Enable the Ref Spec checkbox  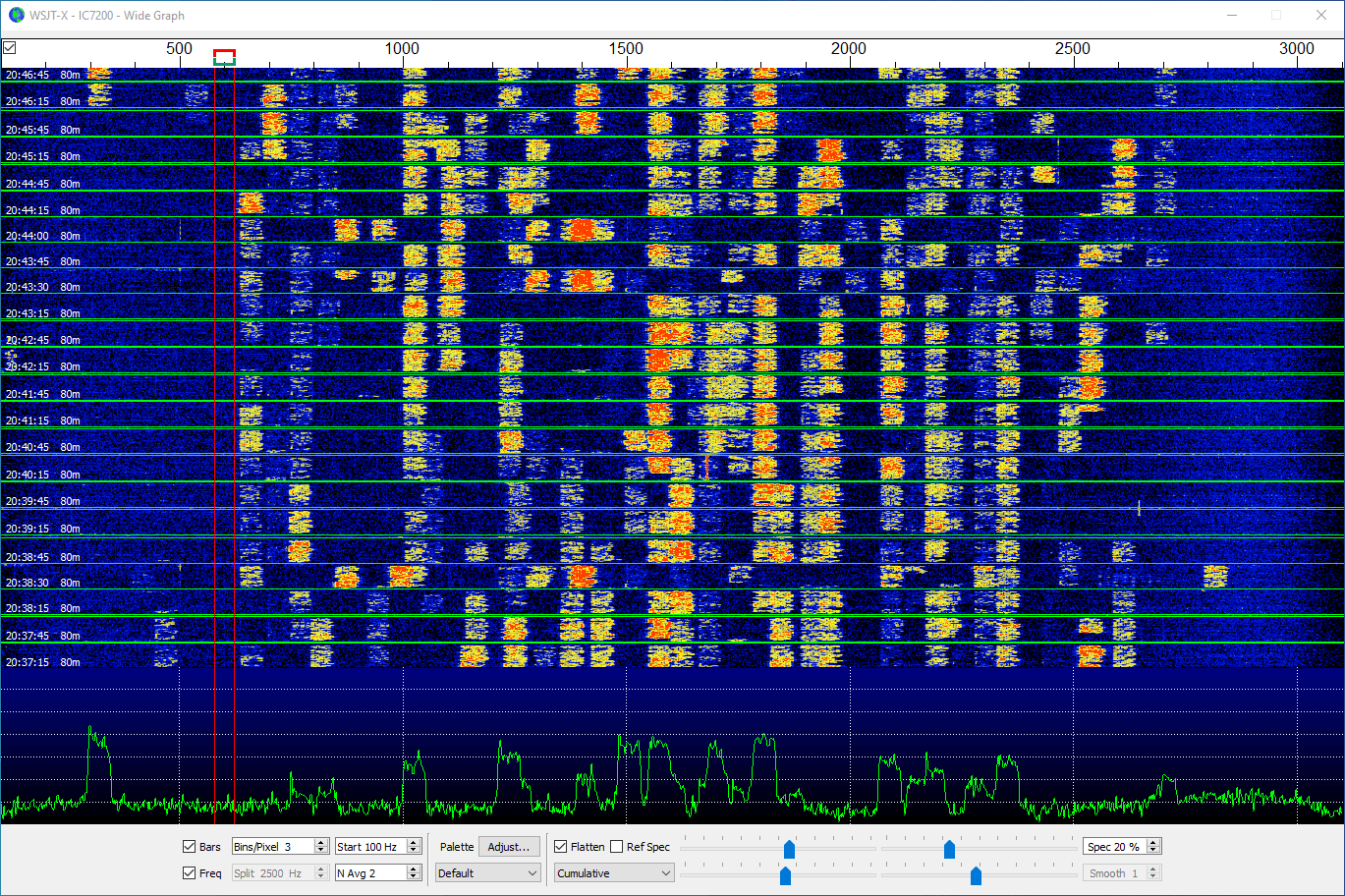617,847
